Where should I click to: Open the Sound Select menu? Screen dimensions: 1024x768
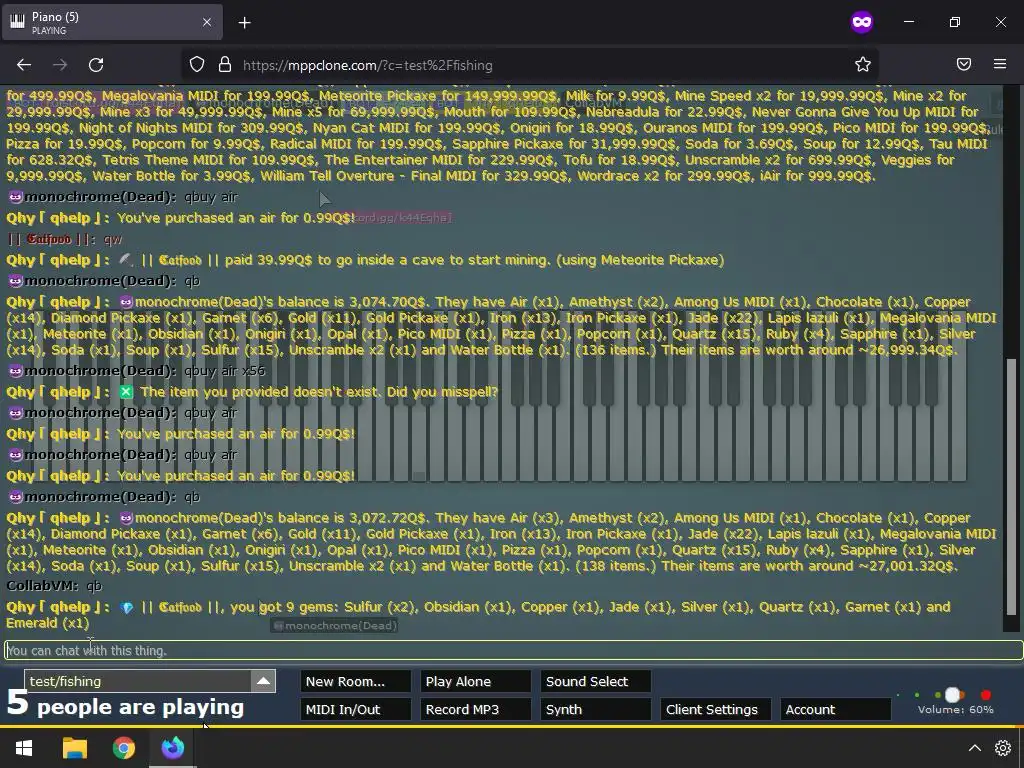(596, 681)
